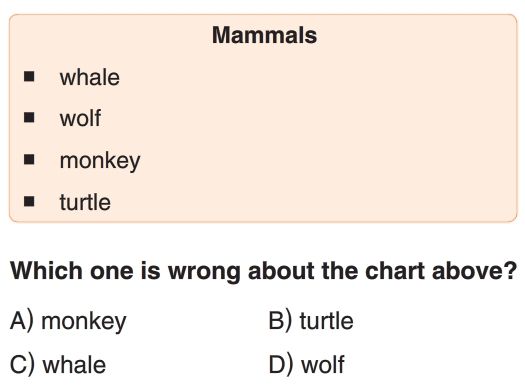Image resolution: width=525 pixels, height=387 pixels.
Task: Click the 'D)' letter label
Action: [281, 364]
